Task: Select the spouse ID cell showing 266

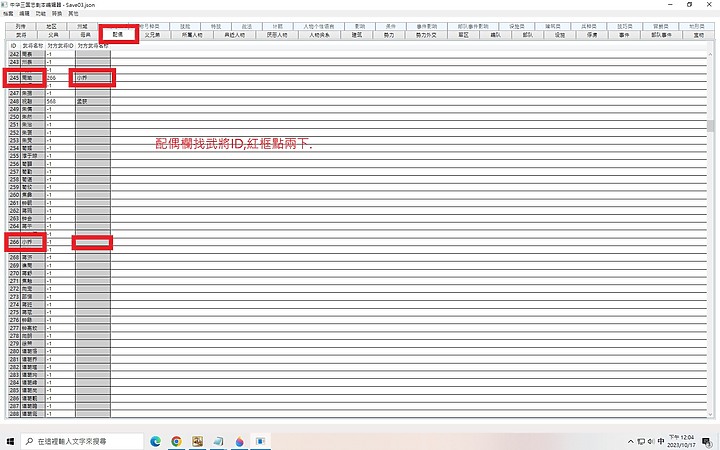Action: (60, 78)
